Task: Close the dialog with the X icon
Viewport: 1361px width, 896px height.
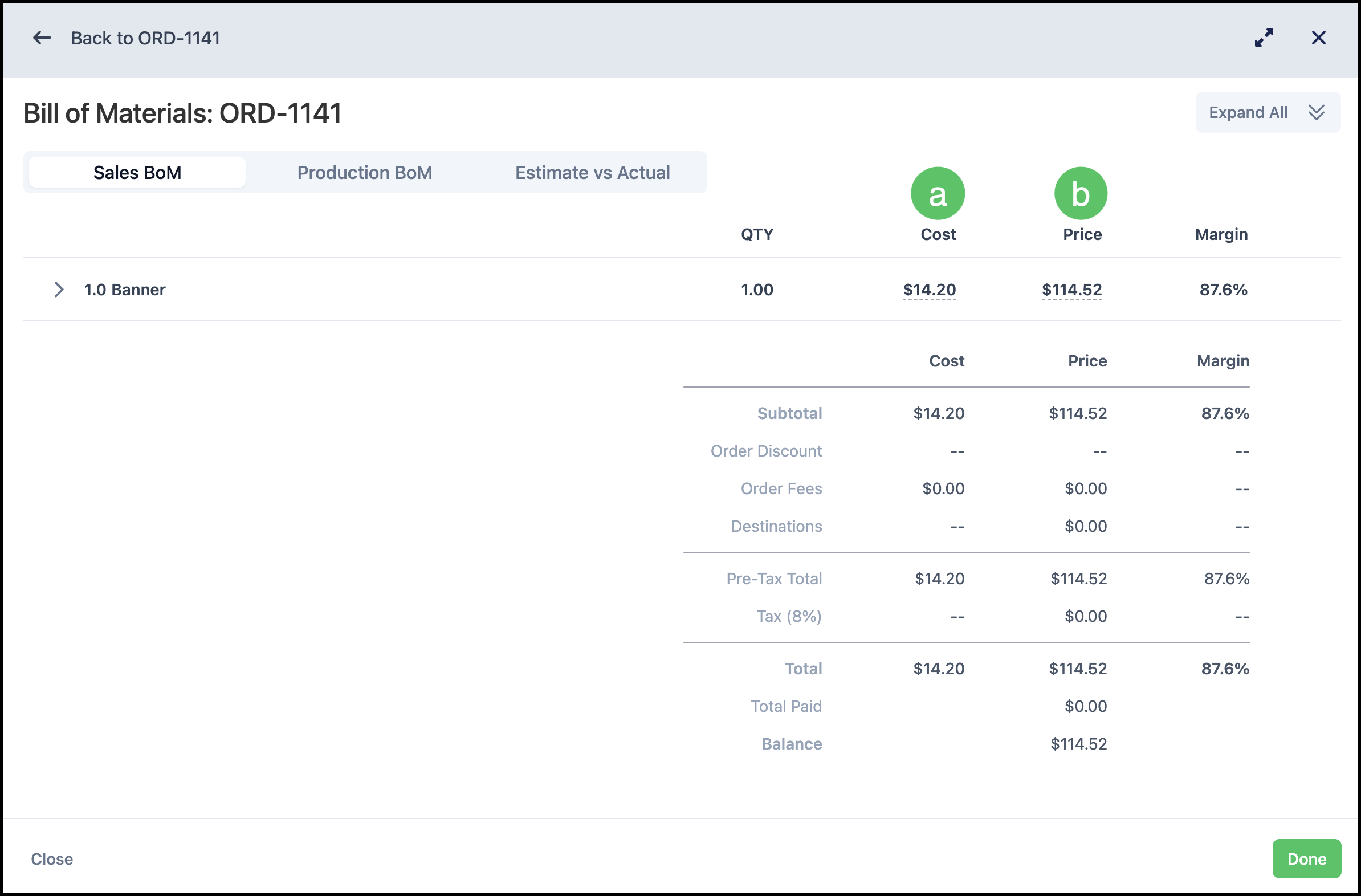Action: coord(1319,38)
